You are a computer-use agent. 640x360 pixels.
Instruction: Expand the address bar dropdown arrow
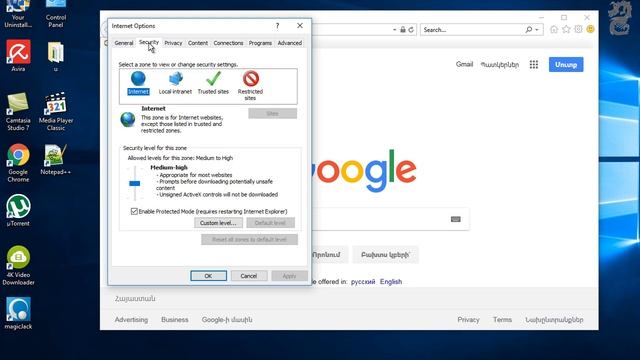pyautogui.click(x=394, y=30)
